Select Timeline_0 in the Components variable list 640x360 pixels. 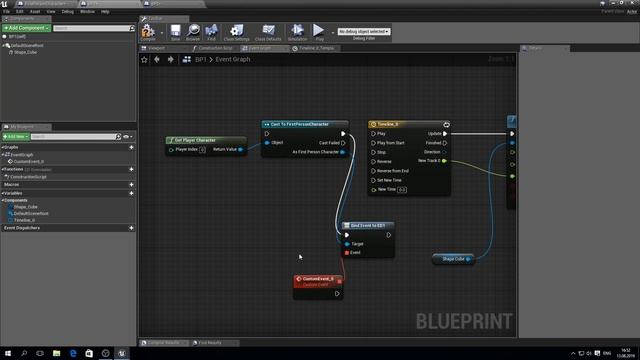pos(24,220)
